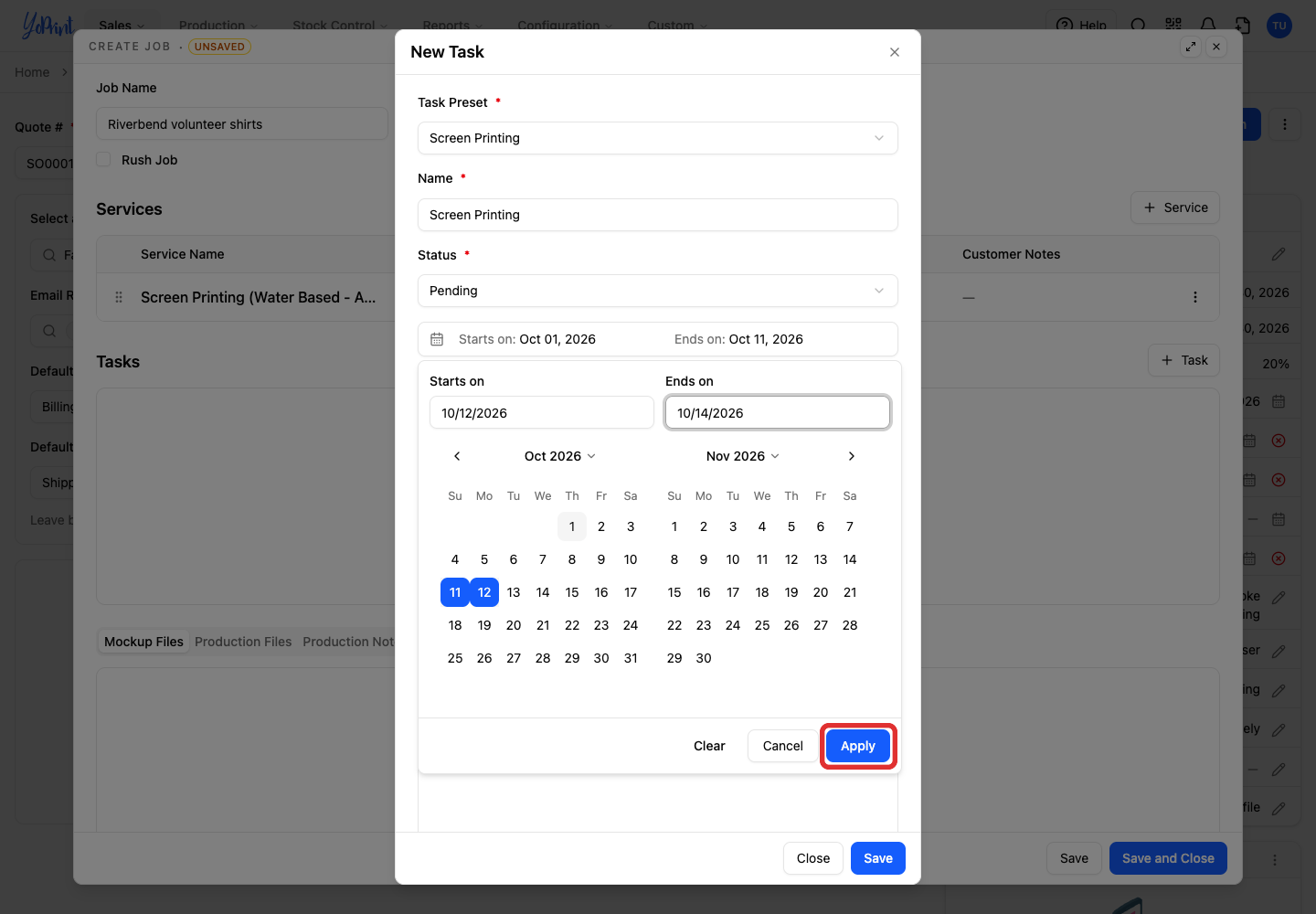The height and width of the screenshot is (914, 1316).
Task: Select October 14 in the calendar
Action: point(543,592)
